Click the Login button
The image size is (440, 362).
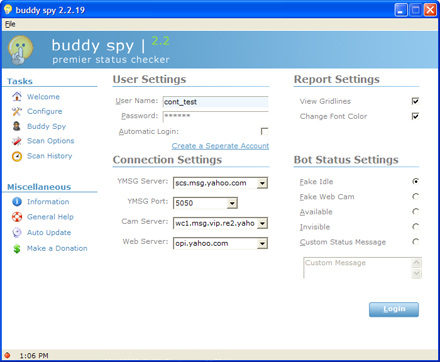pos(394,309)
